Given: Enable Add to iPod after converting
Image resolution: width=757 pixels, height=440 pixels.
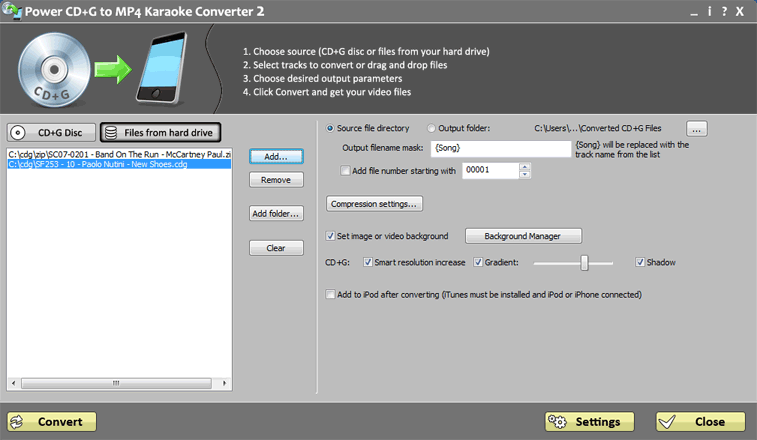Looking at the screenshot, I should (x=331, y=294).
